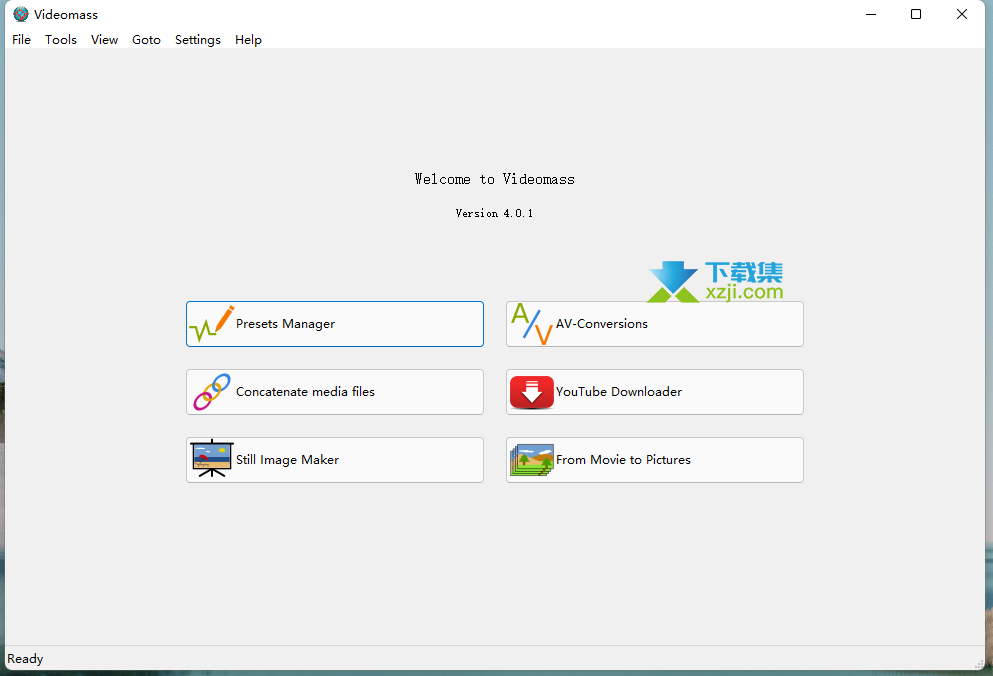Open the File menu
This screenshot has width=993, height=676.
(x=22, y=39)
